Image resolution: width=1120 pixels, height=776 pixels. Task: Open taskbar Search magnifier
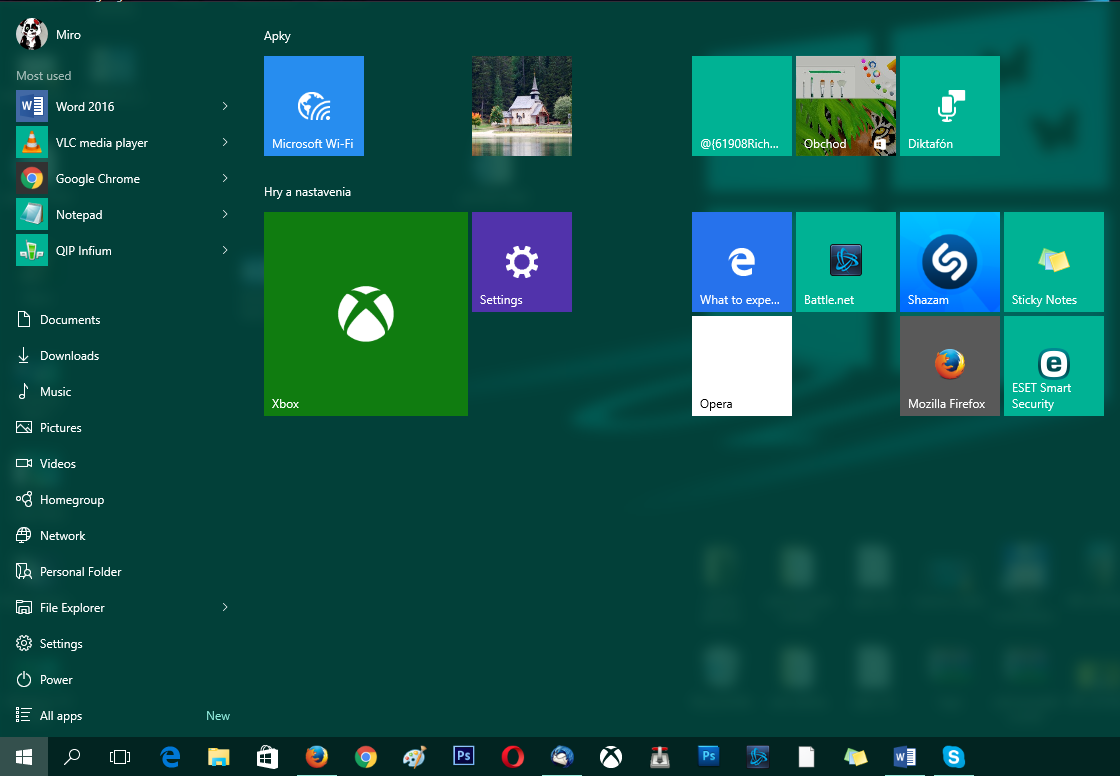point(72,756)
